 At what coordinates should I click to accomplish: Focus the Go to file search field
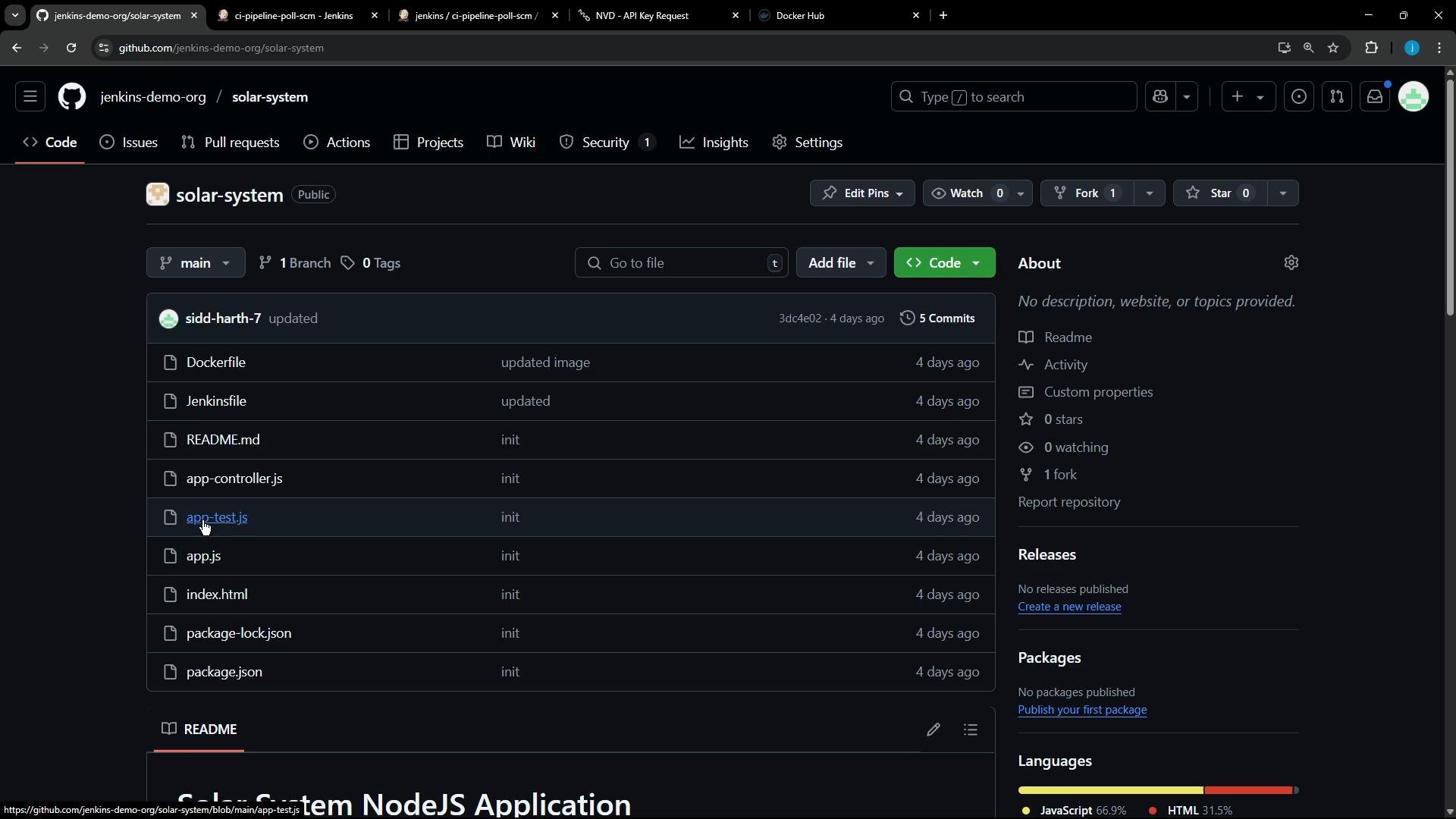point(682,263)
